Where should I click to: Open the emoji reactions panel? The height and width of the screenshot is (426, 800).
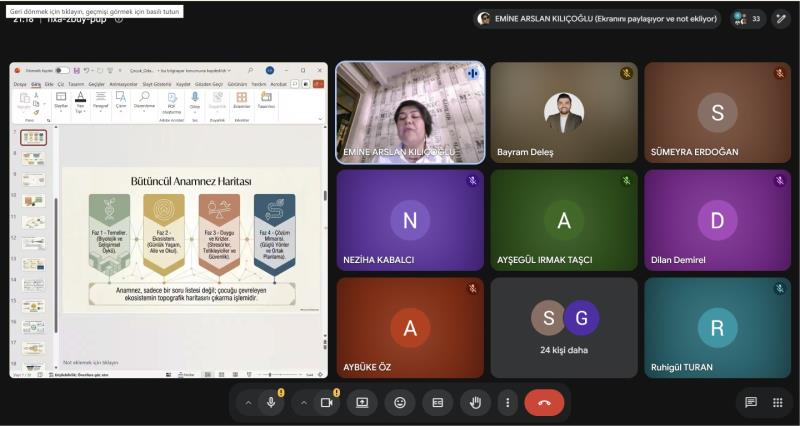coord(400,403)
